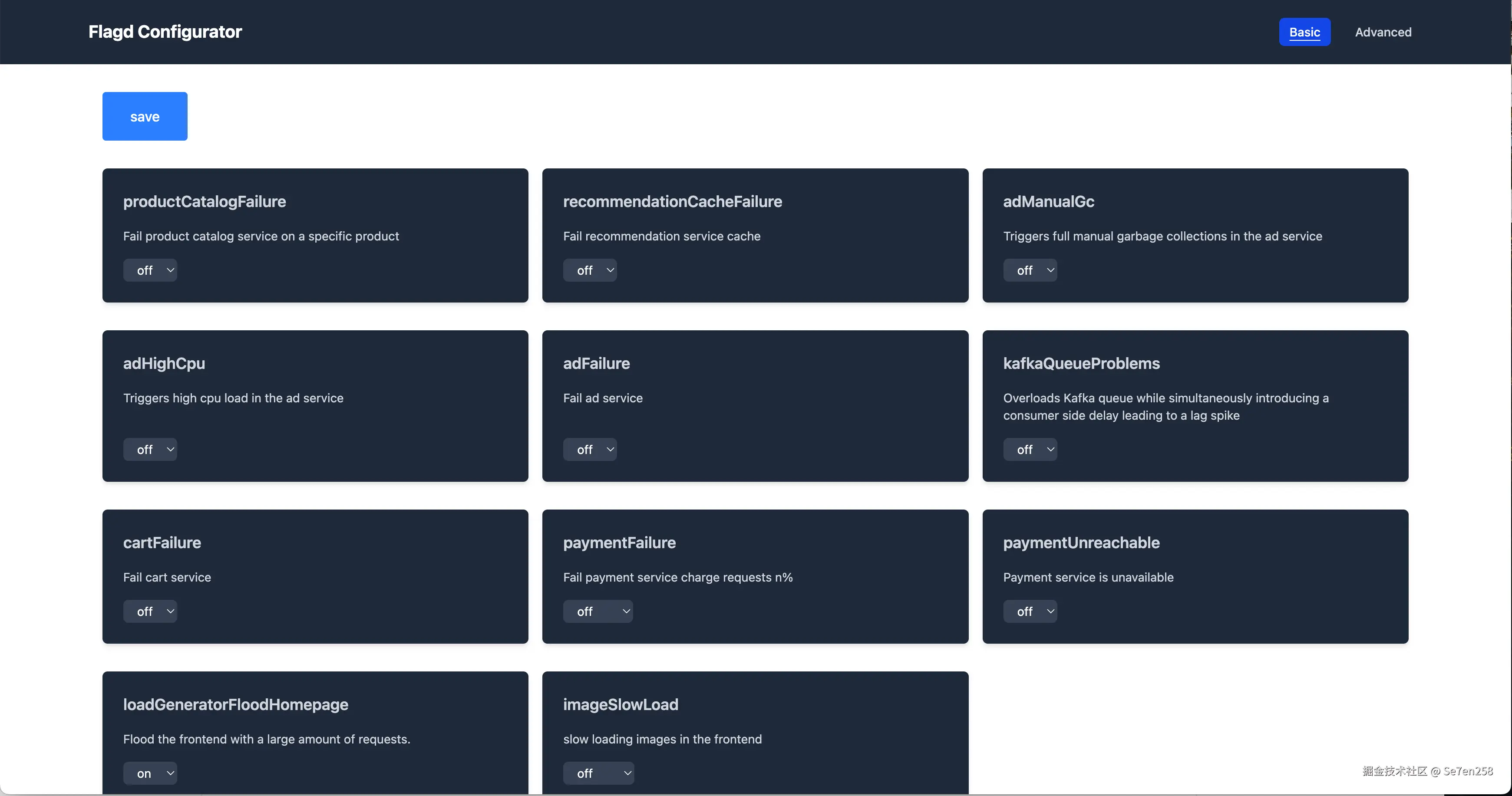The height and width of the screenshot is (796, 1512).
Task: Switch to the Advanced tab
Action: click(x=1383, y=32)
